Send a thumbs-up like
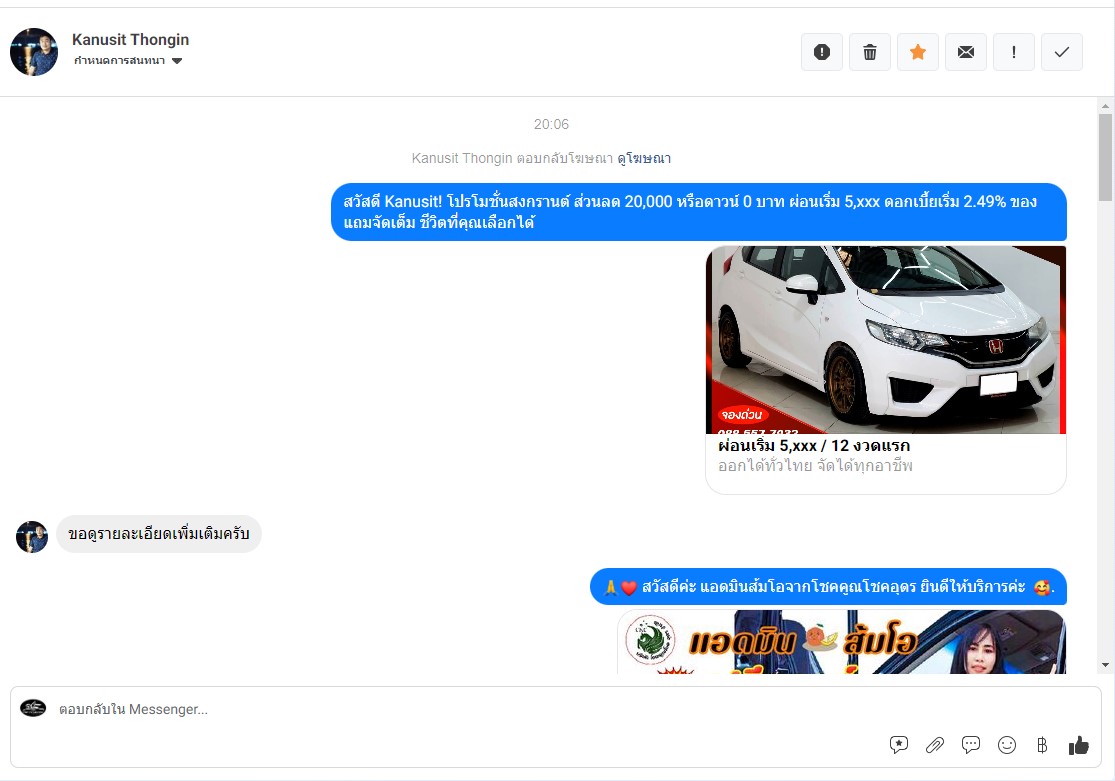This screenshot has height=781, width=1115. 1078,745
